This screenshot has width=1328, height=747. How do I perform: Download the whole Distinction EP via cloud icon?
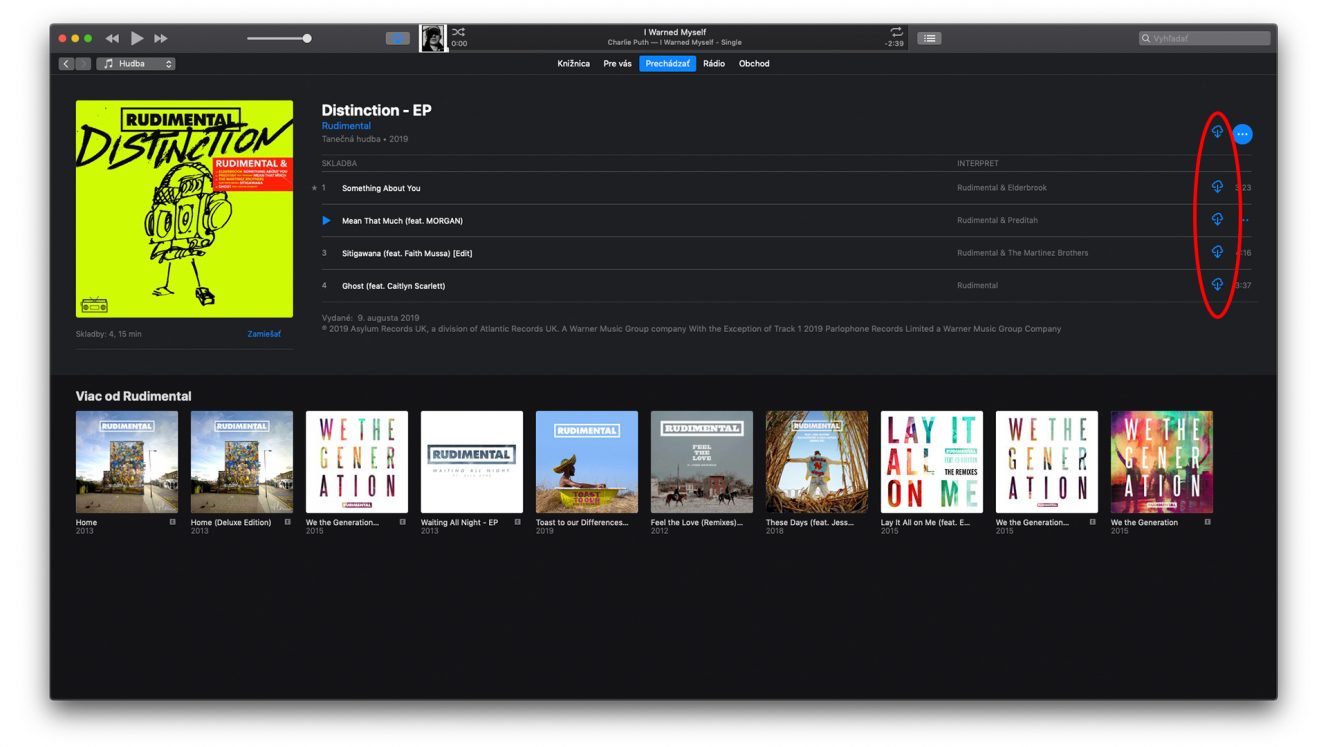(x=1217, y=132)
